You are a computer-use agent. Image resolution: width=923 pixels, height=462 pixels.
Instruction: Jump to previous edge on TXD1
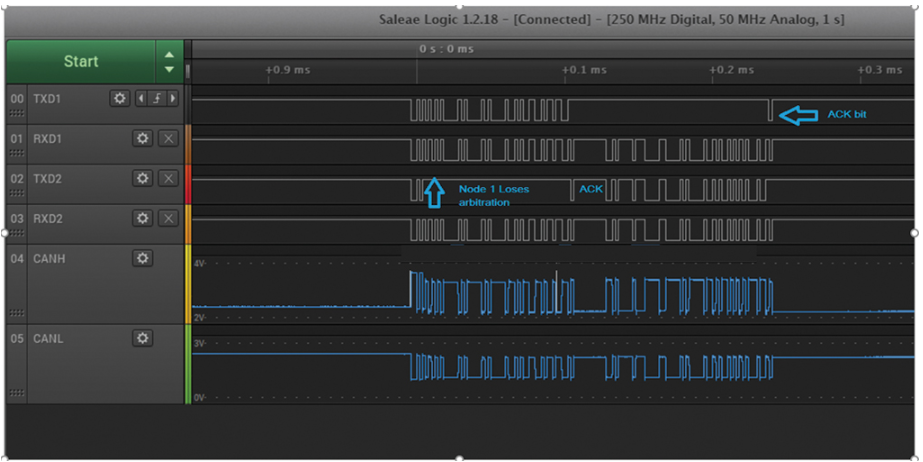pyautogui.click(x=141, y=98)
